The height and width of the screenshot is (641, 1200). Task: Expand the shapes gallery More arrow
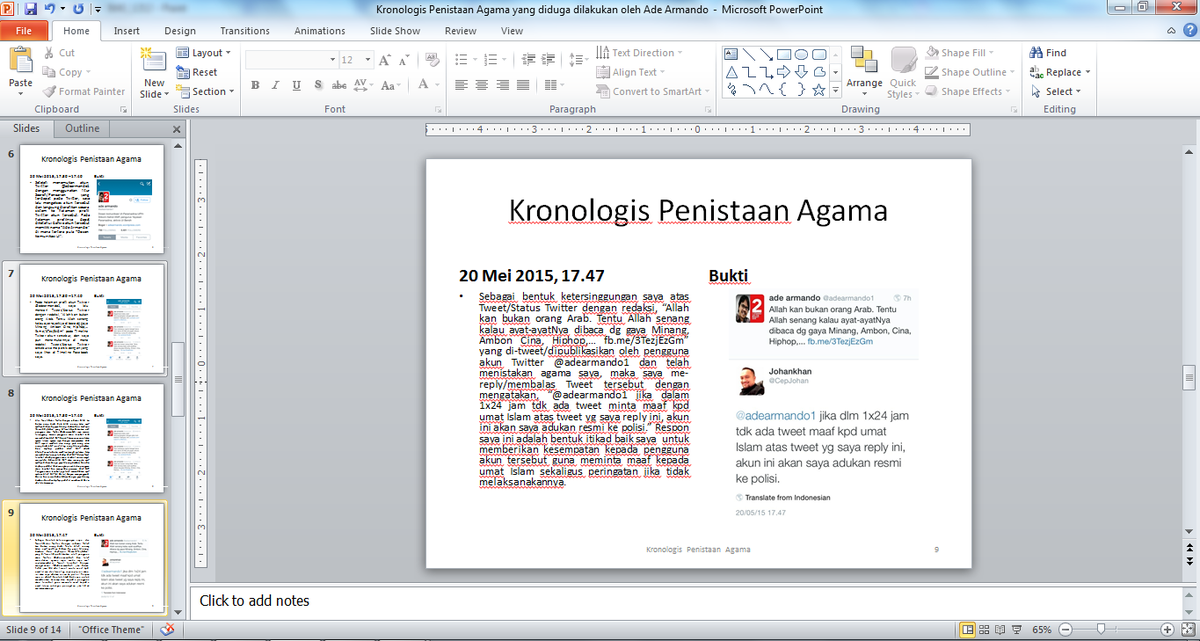[836, 91]
